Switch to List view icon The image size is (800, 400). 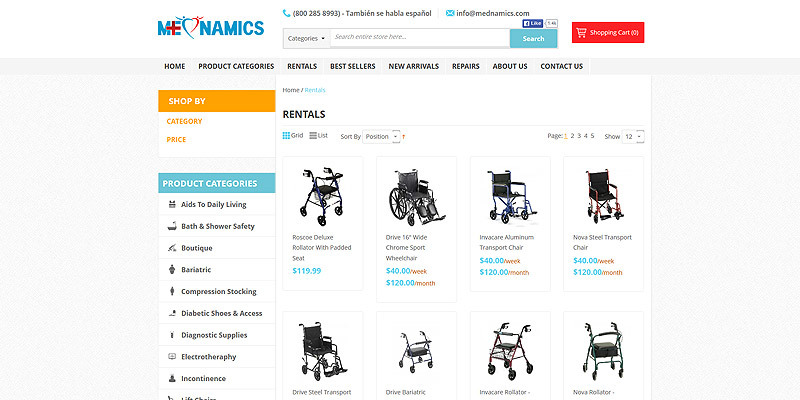tap(313, 136)
